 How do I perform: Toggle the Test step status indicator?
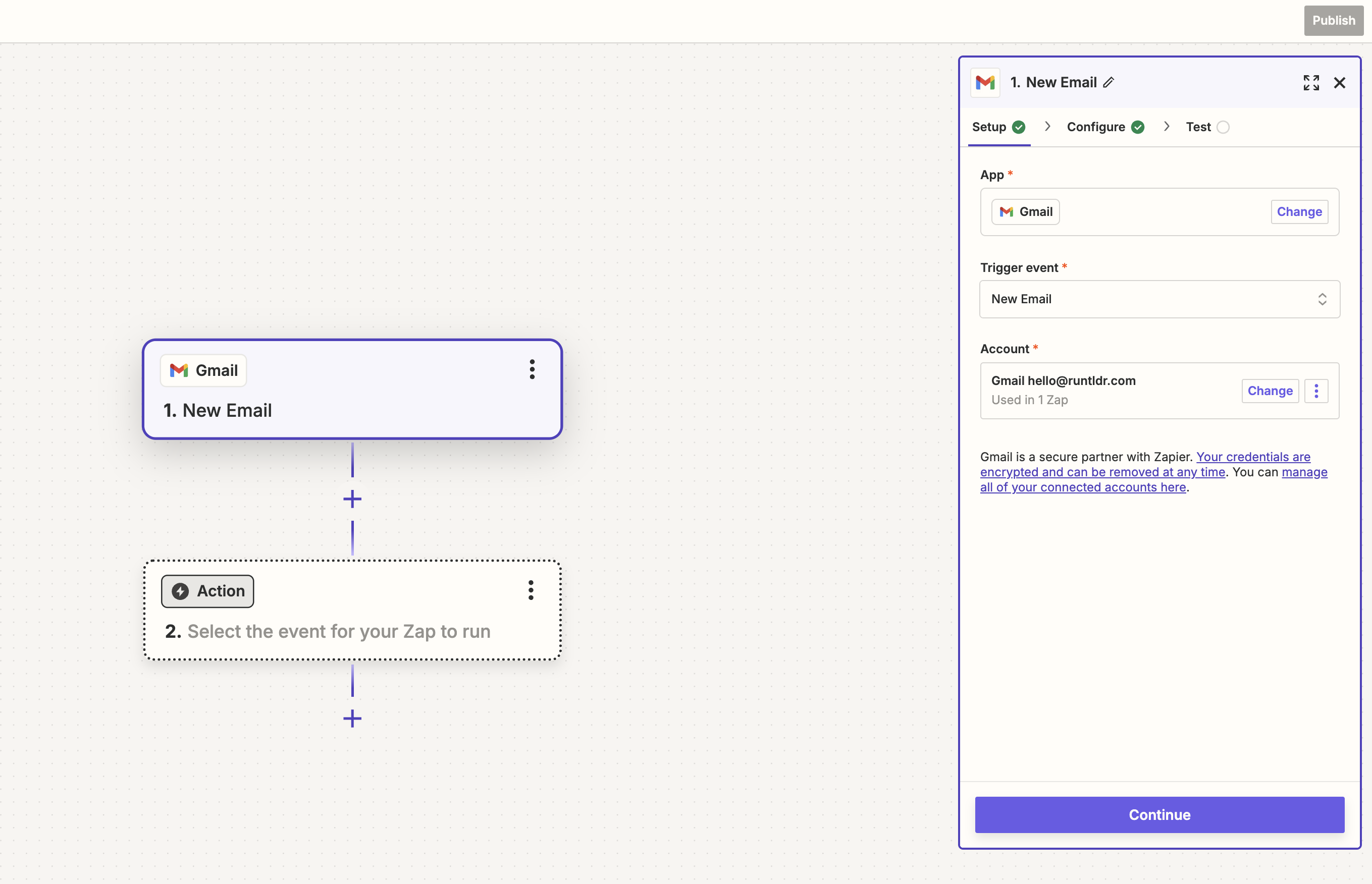[x=1223, y=127]
